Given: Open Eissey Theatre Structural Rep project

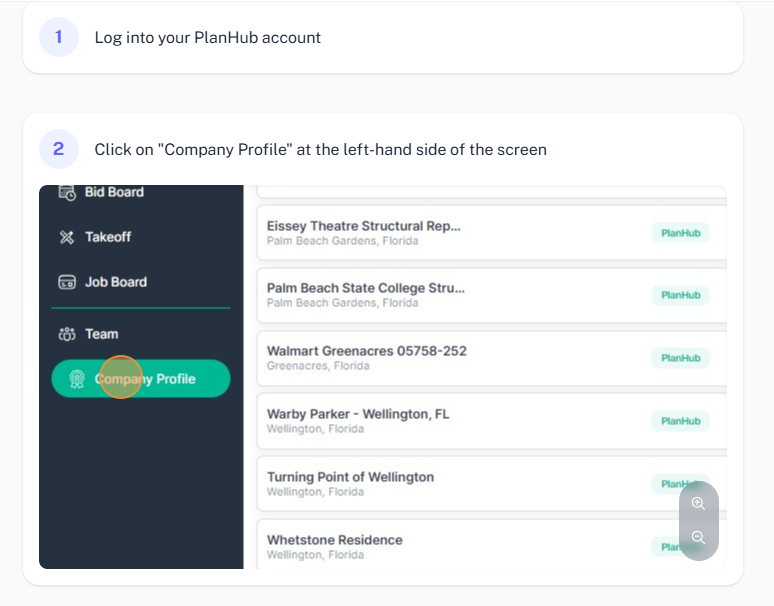Looking at the screenshot, I should pos(492,233).
